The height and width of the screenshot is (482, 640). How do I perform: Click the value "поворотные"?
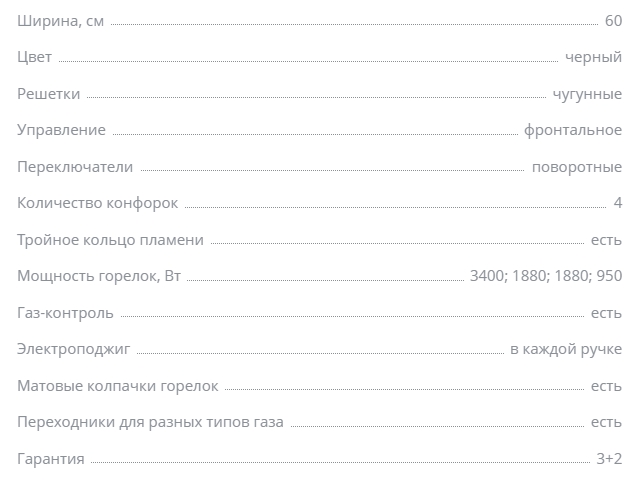(577, 167)
